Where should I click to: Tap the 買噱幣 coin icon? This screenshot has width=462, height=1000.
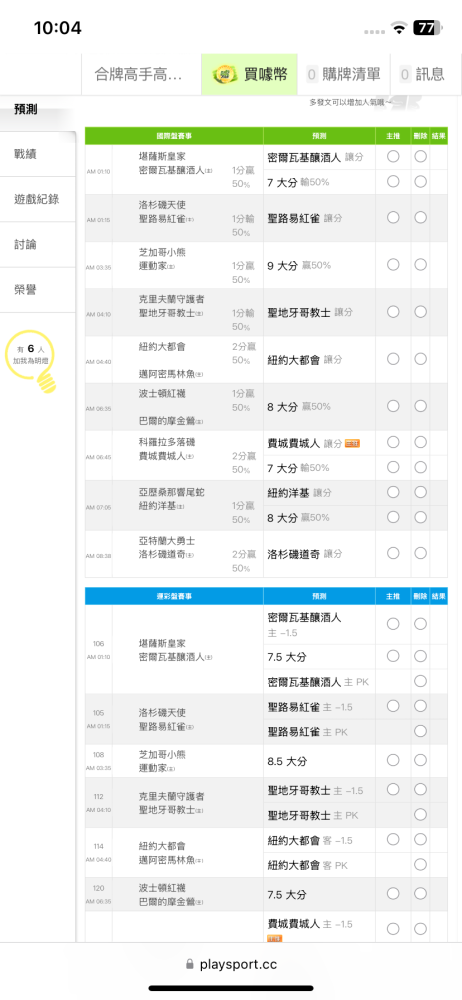tap(225, 75)
